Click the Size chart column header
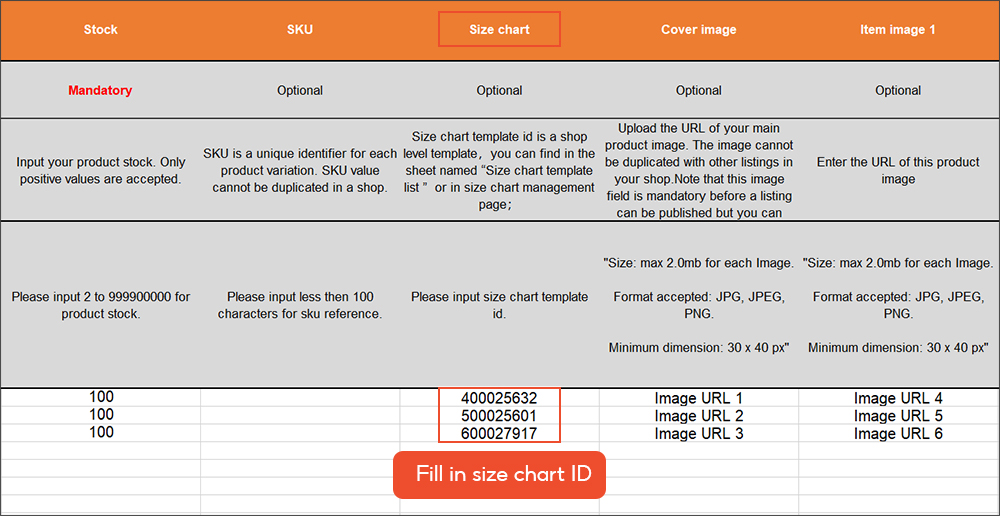 tap(499, 30)
